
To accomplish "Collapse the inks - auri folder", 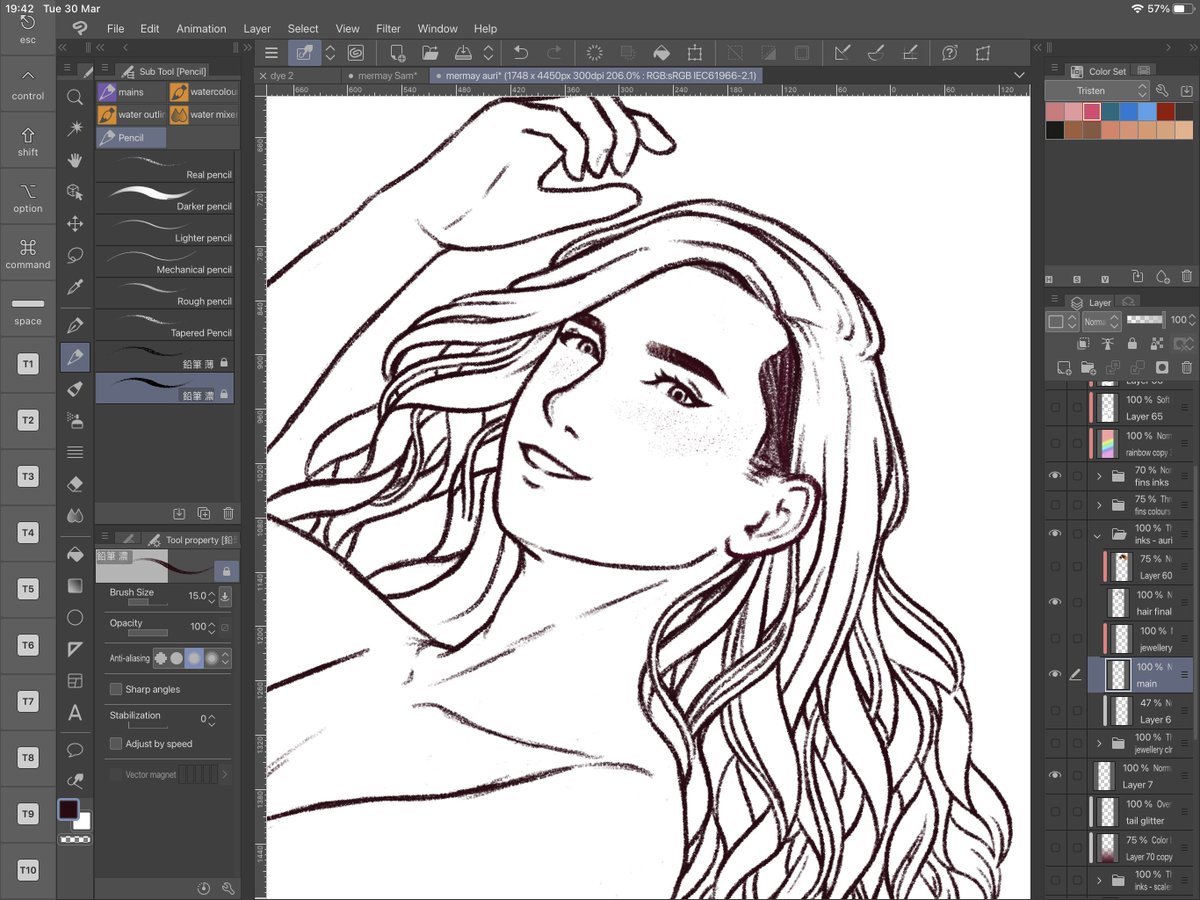I will (1098, 535).
